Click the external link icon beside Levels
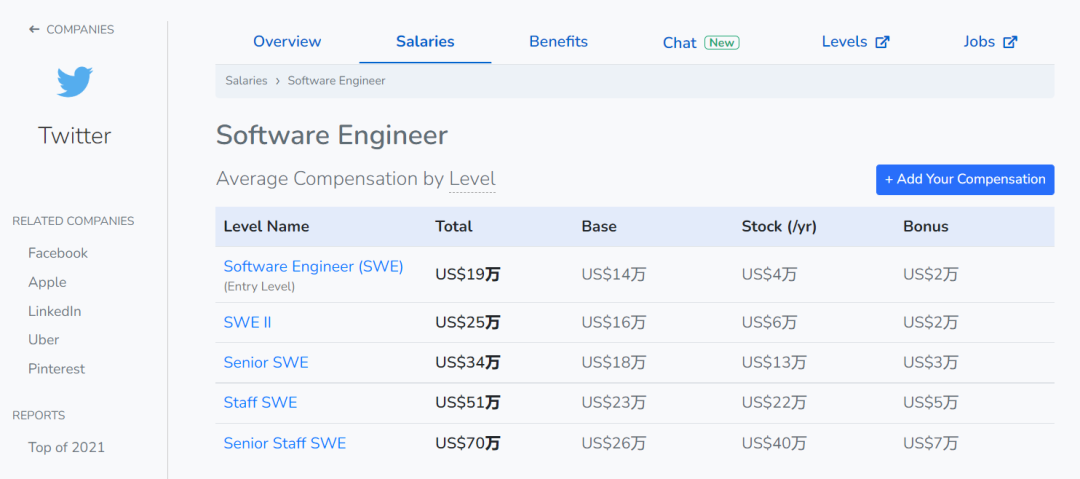Screen dimensions: 1080x479 point(882,42)
